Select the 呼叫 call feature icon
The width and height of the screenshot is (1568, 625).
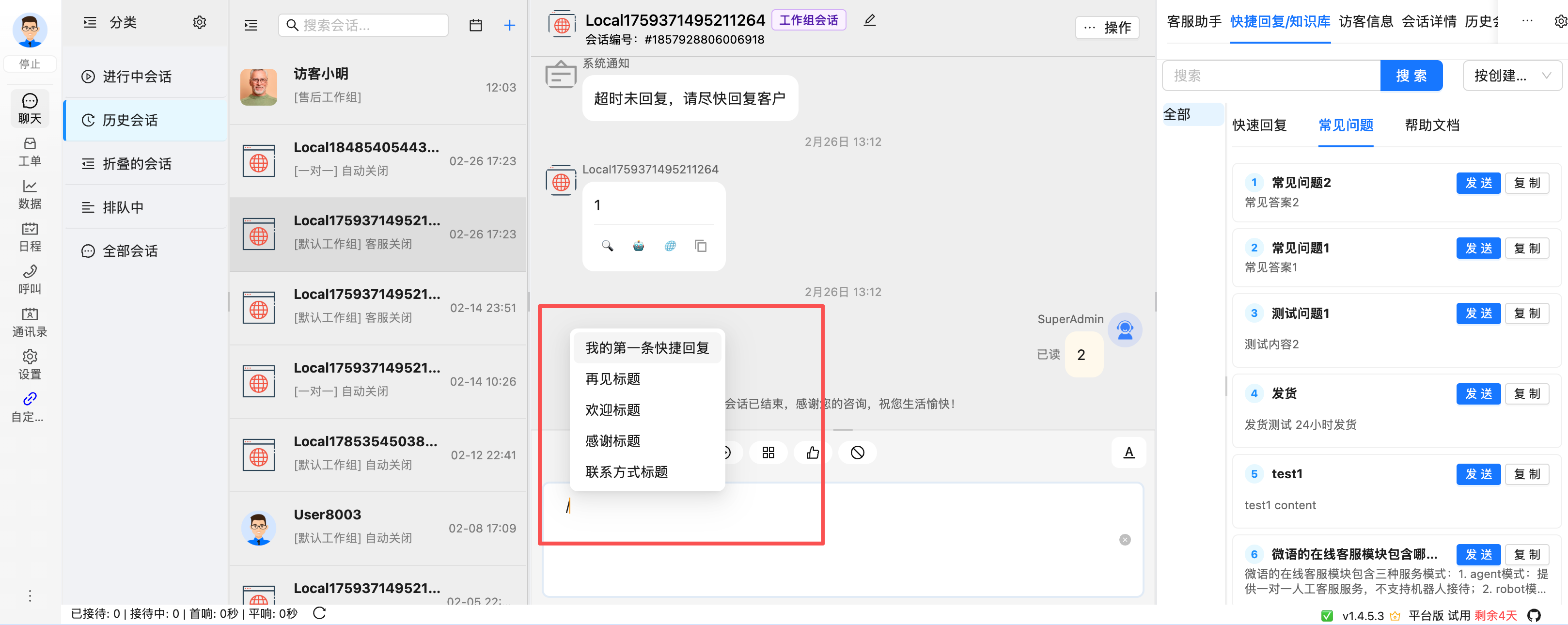(x=29, y=279)
